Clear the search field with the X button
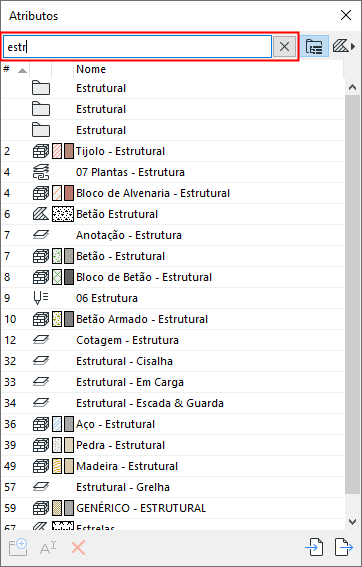This screenshot has height=567, width=362. [284, 46]
